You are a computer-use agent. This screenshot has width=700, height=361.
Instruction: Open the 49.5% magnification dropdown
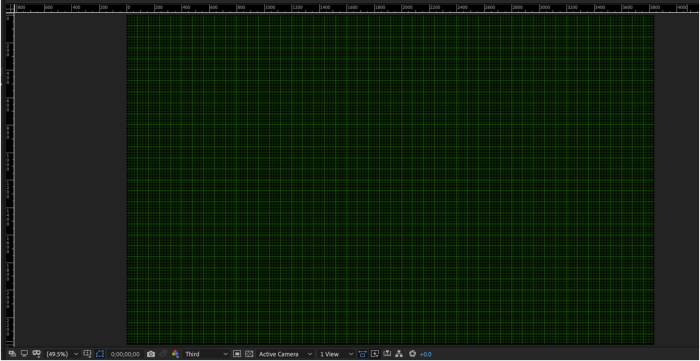62,354
